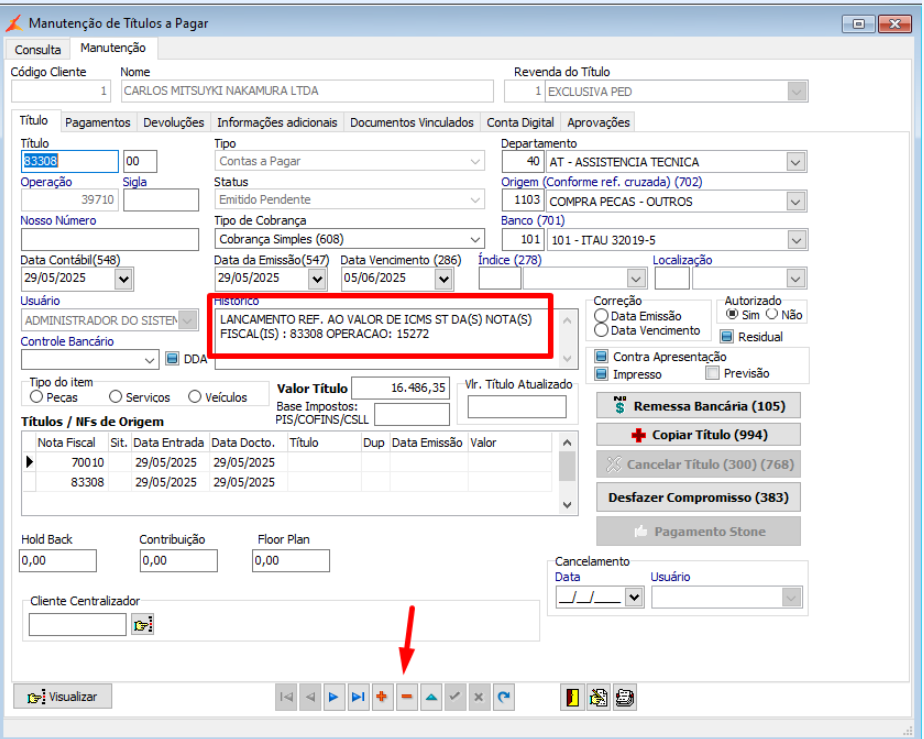Open Data Vencimento date picker arrow

444,279
